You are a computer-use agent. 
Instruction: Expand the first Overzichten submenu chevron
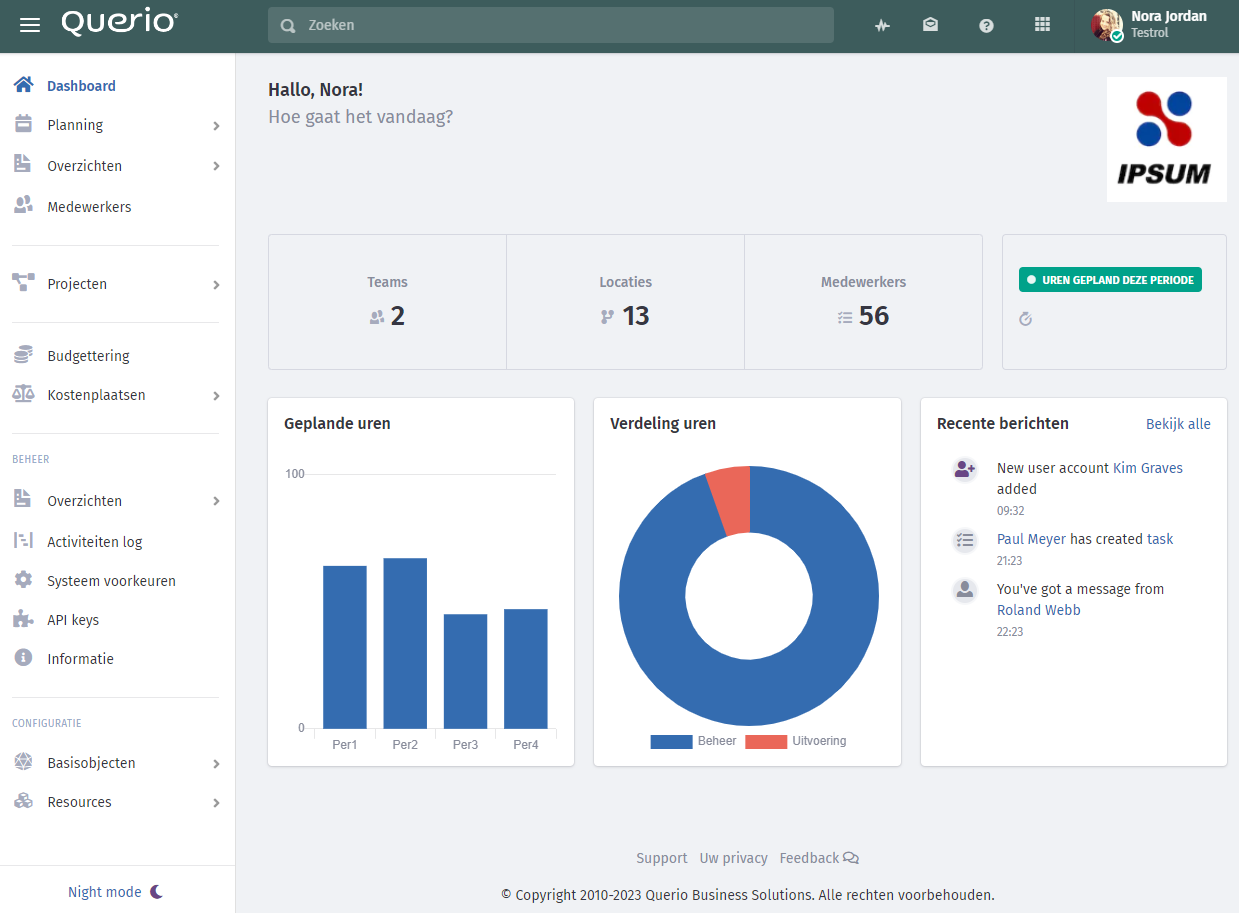(216, 166)
